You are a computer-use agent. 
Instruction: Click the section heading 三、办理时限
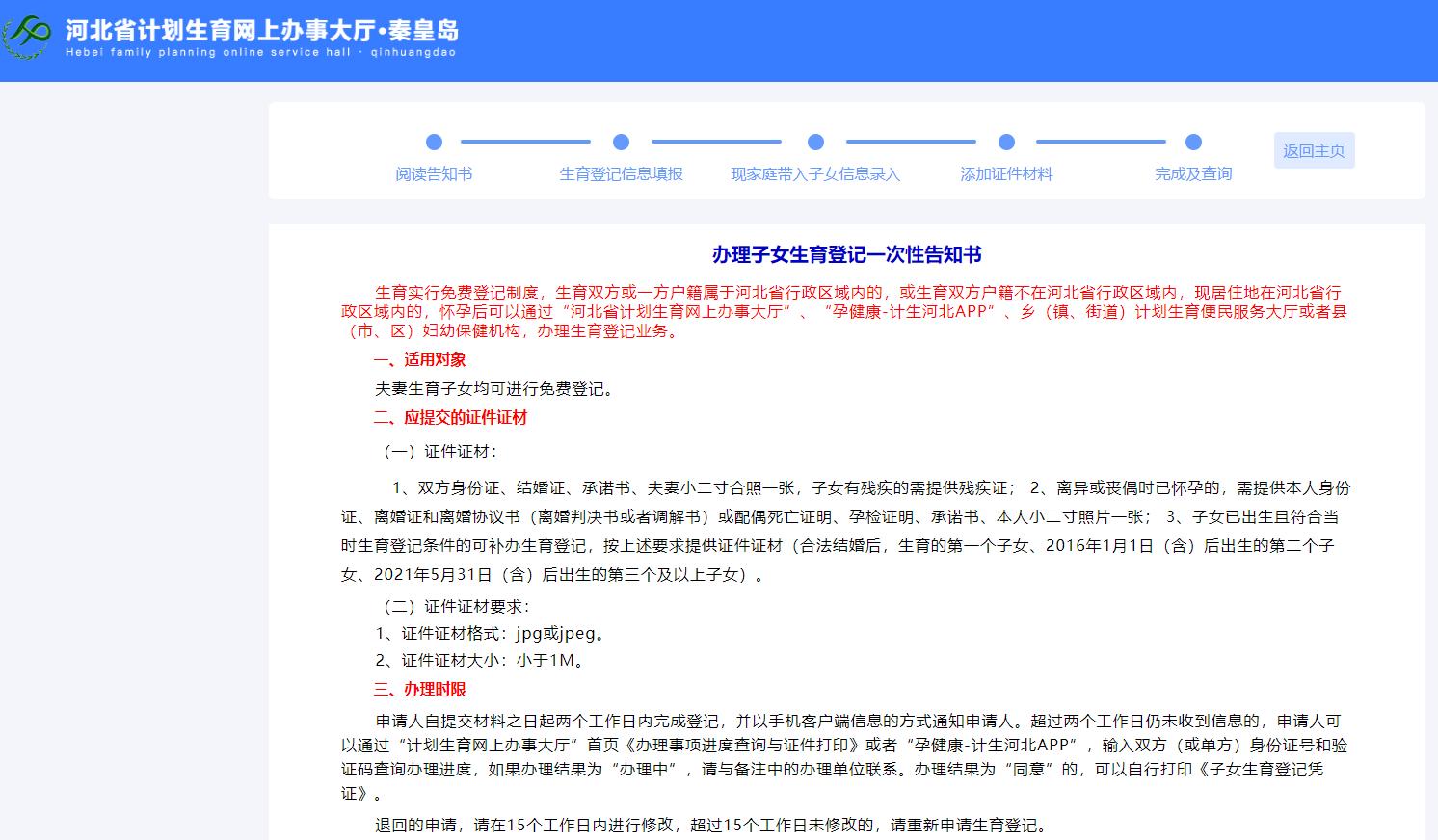click(419, 690)
